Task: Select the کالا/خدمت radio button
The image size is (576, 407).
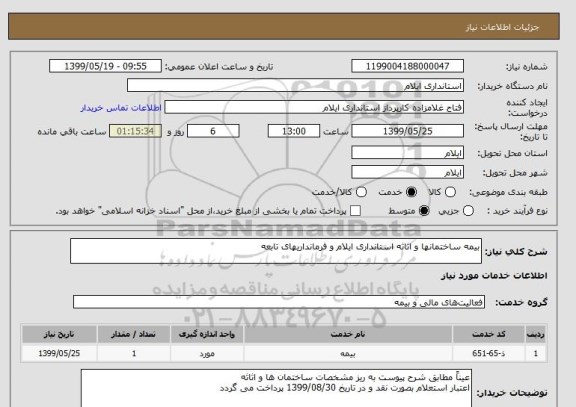Action: (x=361, y=192)
